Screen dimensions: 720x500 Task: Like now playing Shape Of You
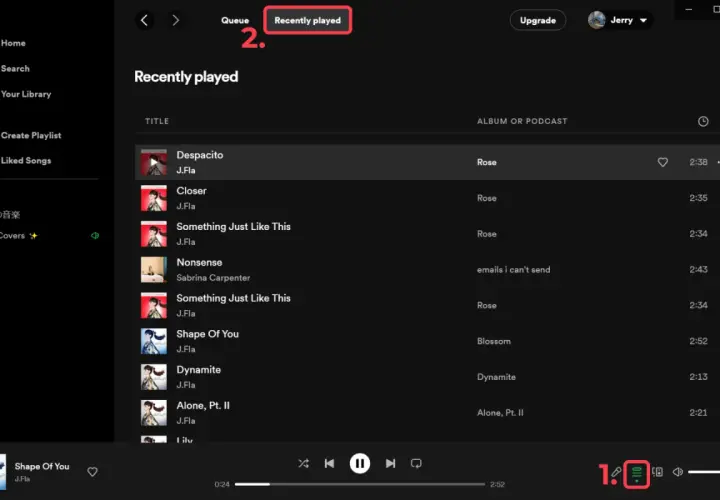[x=92, y=472]
